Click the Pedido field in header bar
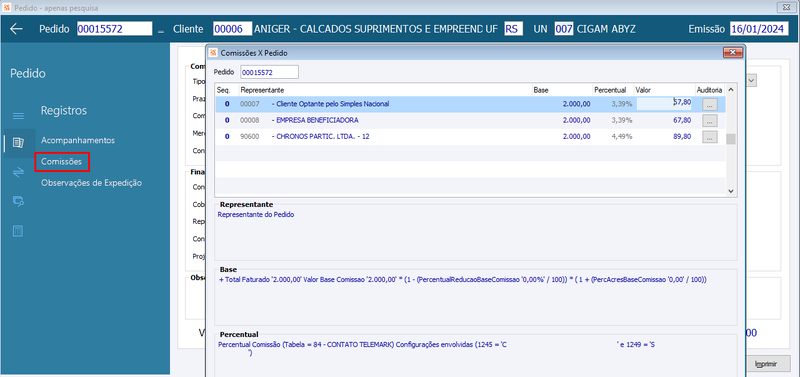 click(115, 29)
